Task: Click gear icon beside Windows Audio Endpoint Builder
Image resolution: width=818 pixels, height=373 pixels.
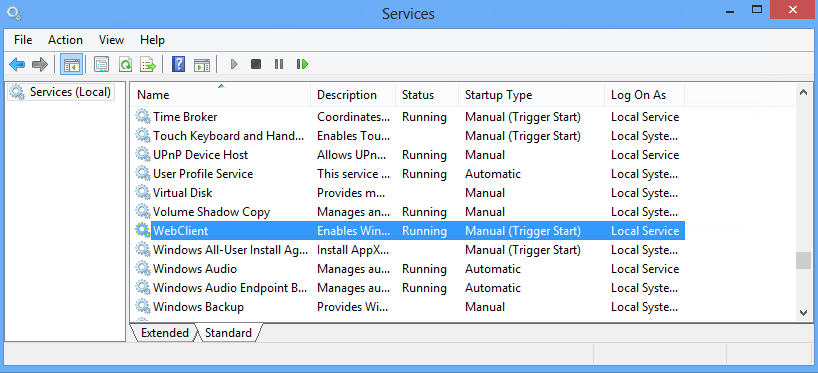Action: 143,288
